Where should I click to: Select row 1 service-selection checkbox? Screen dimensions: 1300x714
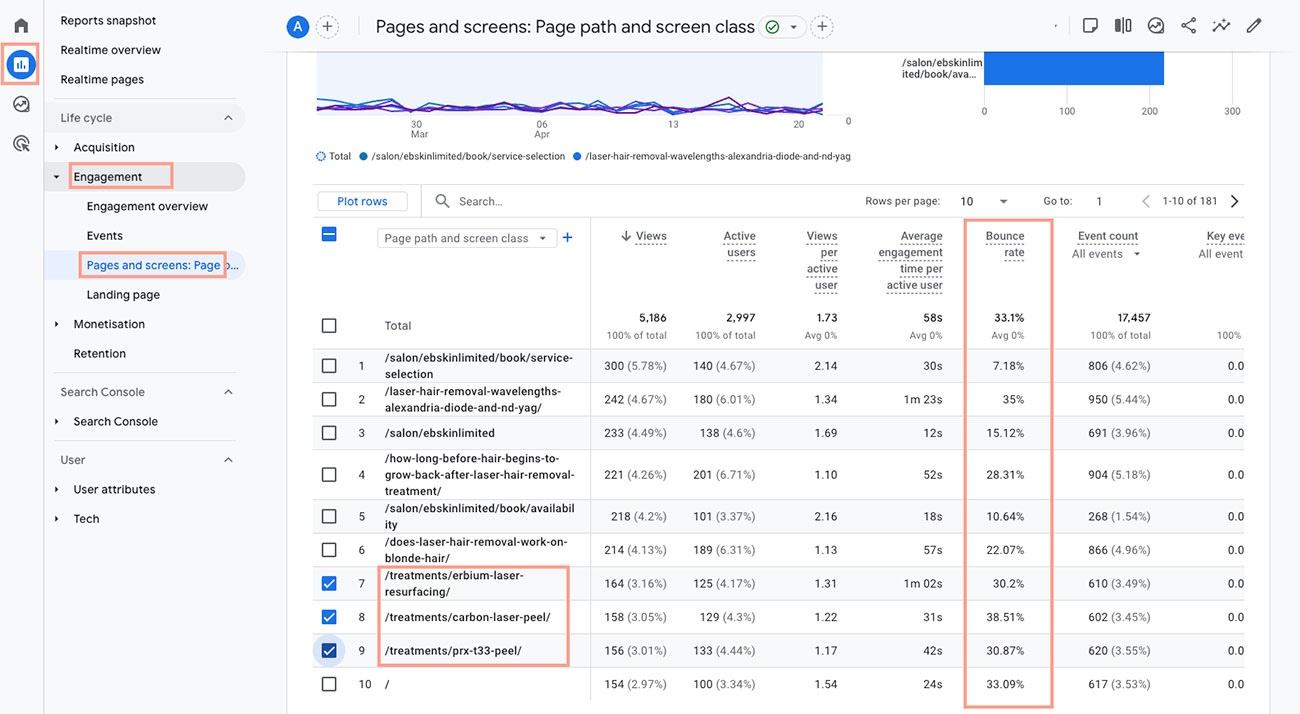coord(329,366)
